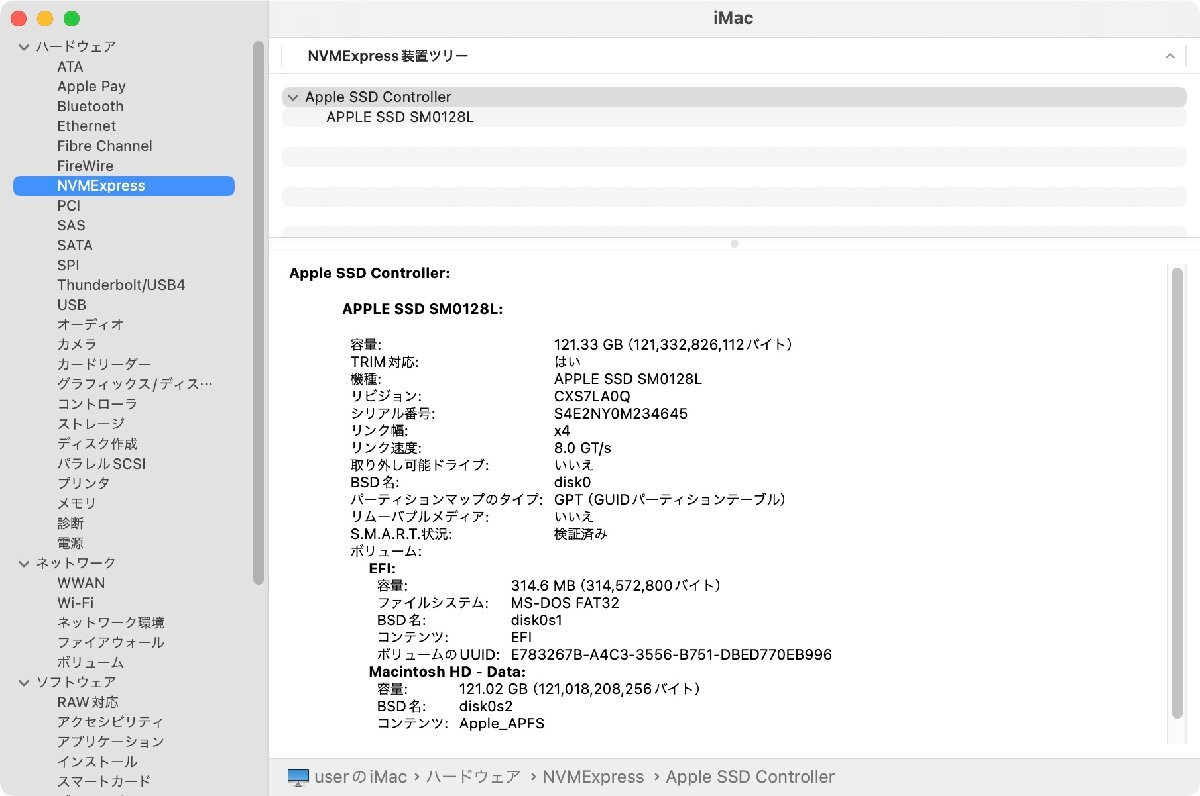The height and width of the screenshot is (796, 1200).
Task: Collapse the Apple SSD Controller tree node
Action: pyautogui.click(x=292, y=97)
